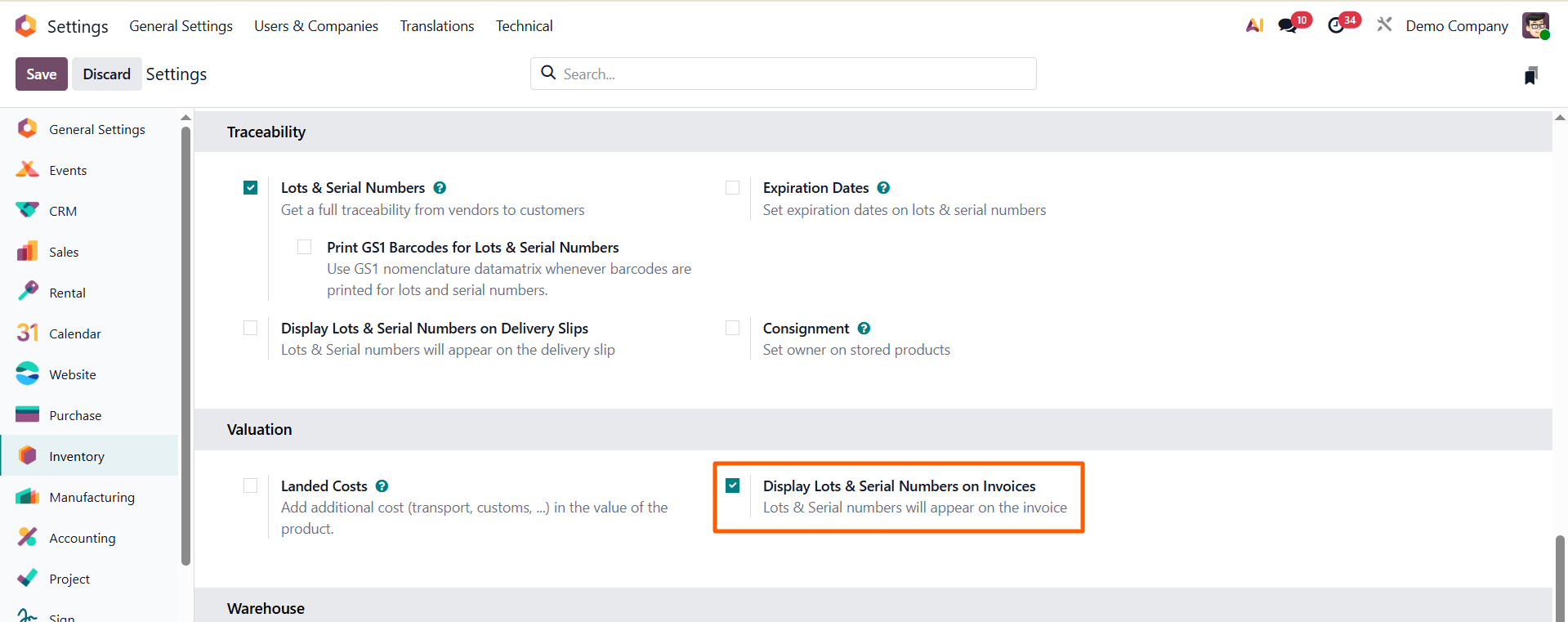Uncheck Display Lots & Serial Numbers on Invoices

click(733, 486)
